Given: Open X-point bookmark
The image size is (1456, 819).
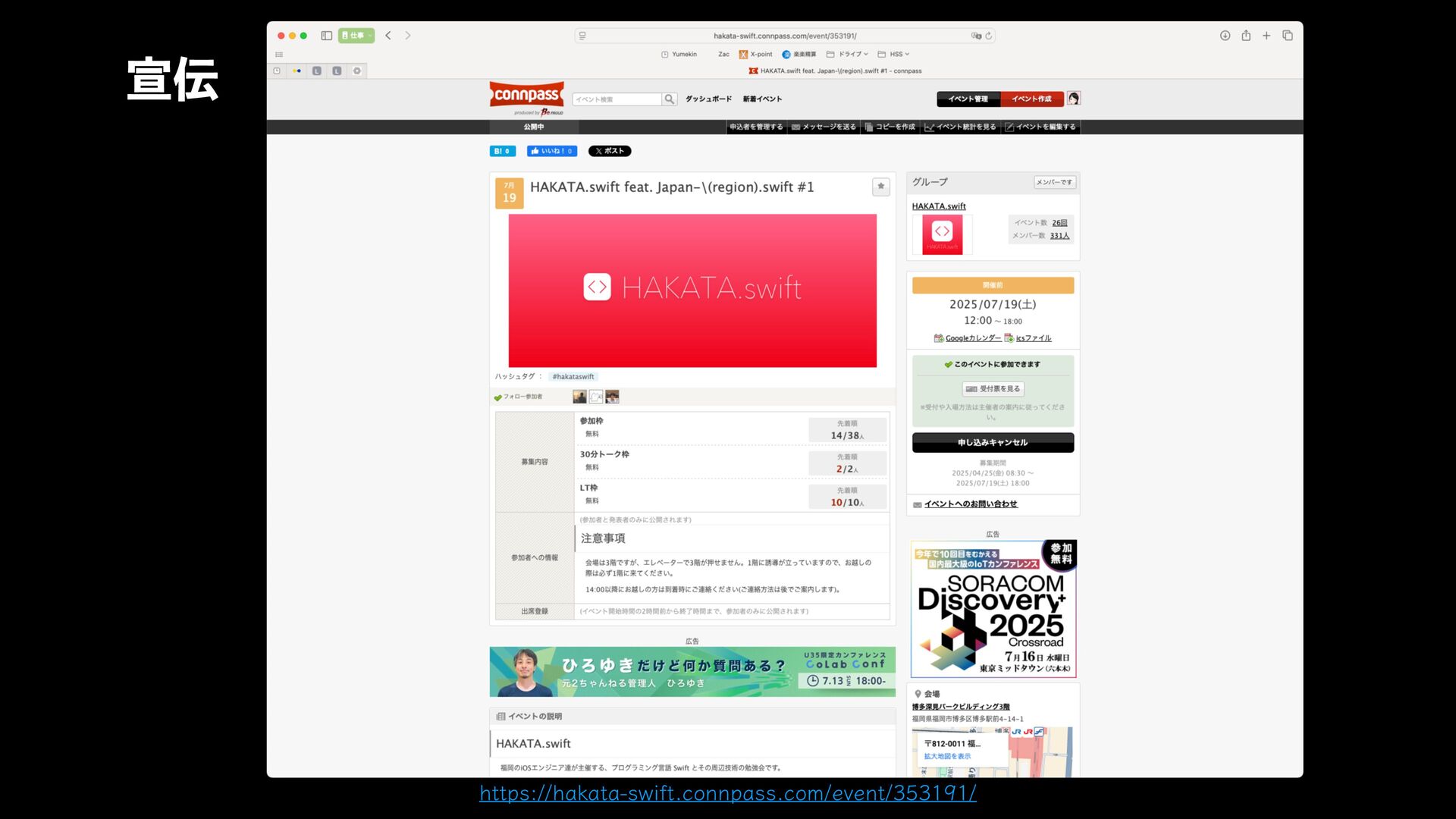Looking at the screenshot, I should click(x=756, y=55).
